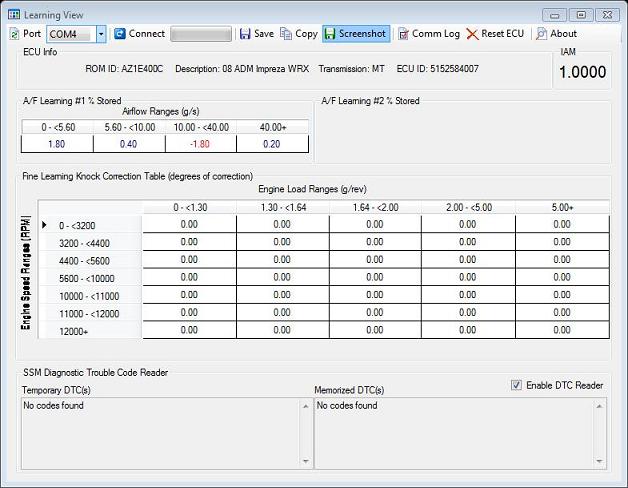The width and height of the screenshot is (628, 488).
Task: Expand the COM4 port dropdown
Action: click(101, 34)
